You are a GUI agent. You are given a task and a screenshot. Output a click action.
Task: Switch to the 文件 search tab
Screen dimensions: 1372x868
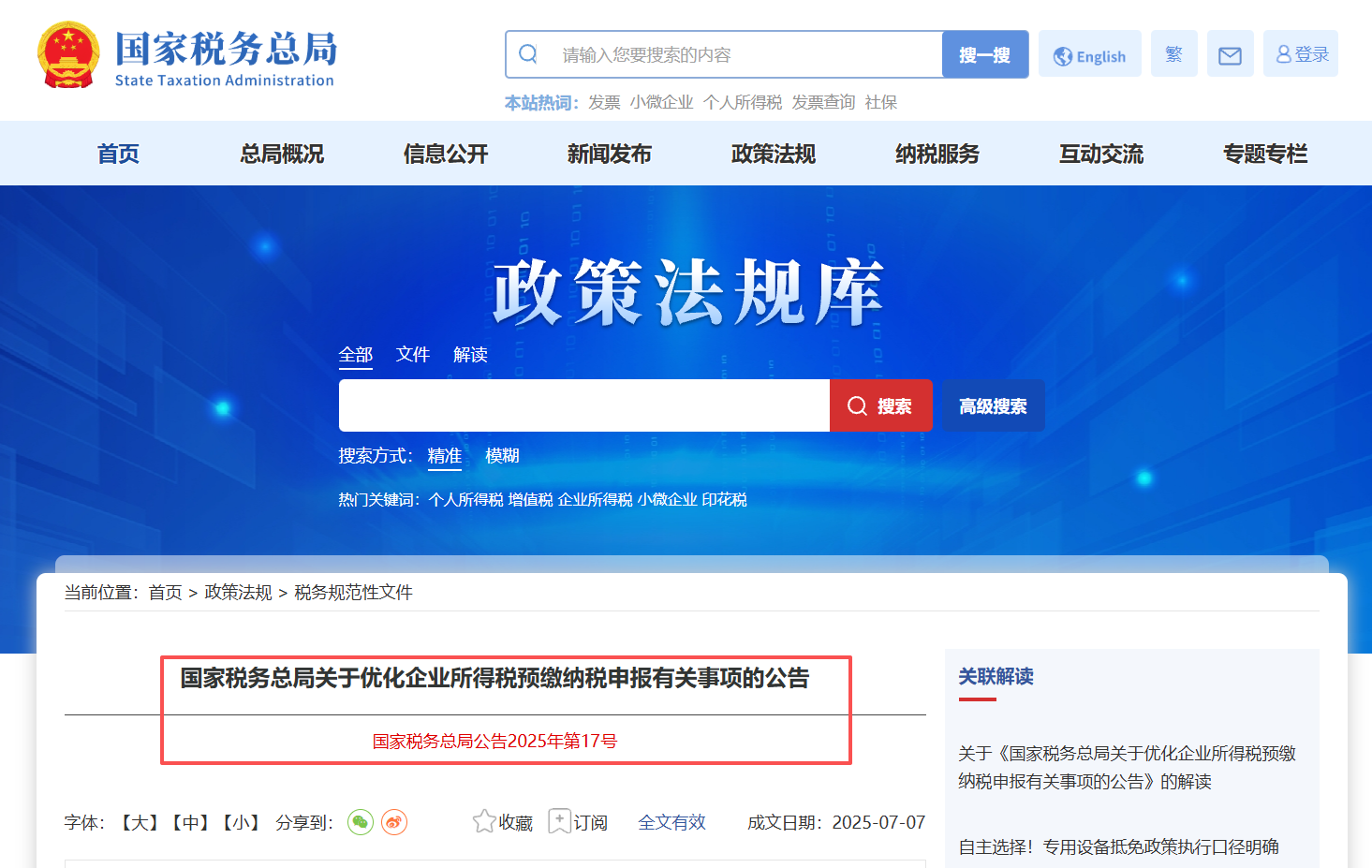(x=412, y=355)
